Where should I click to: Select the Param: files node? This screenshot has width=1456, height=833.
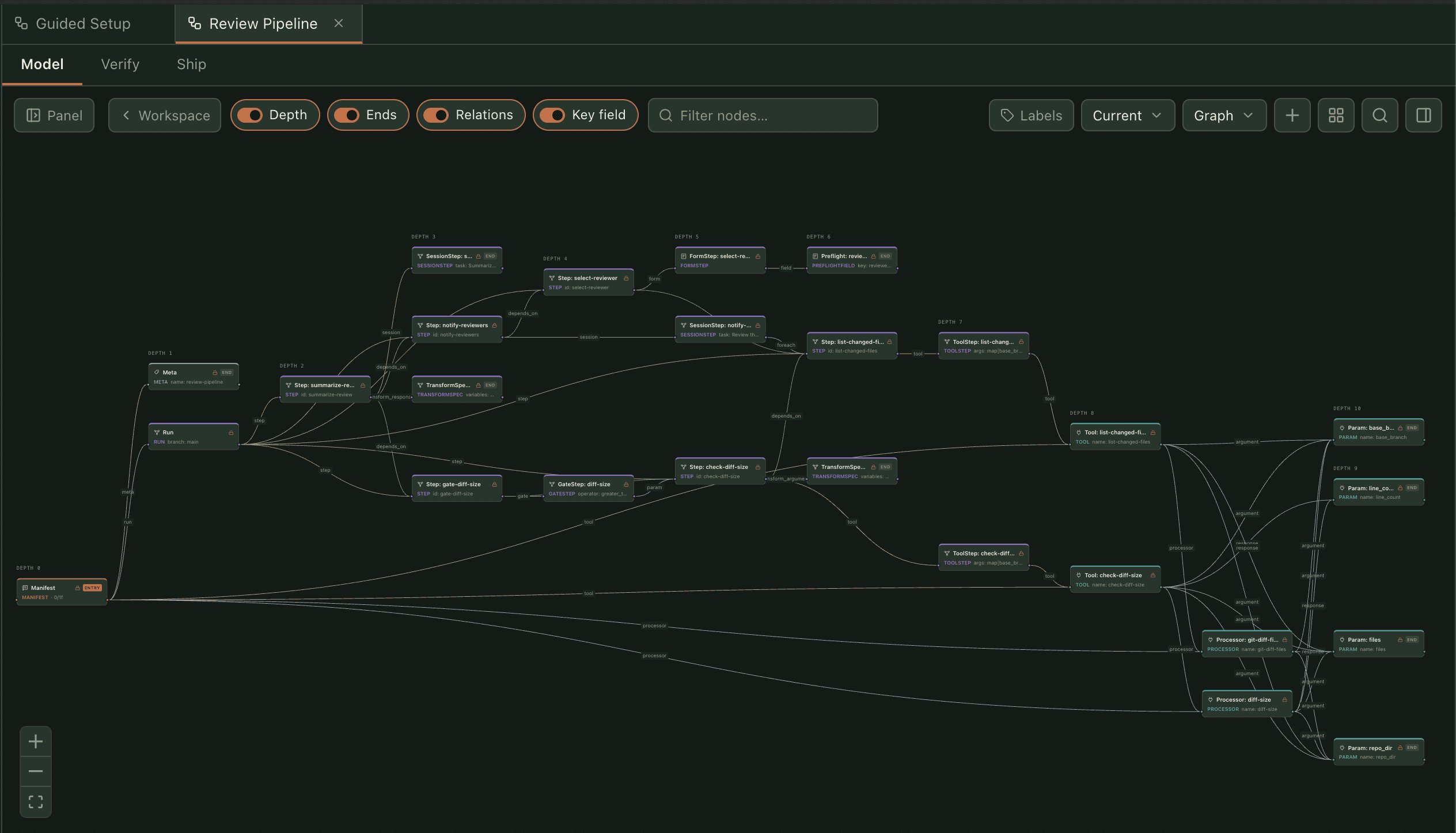tap(1379, 644)
